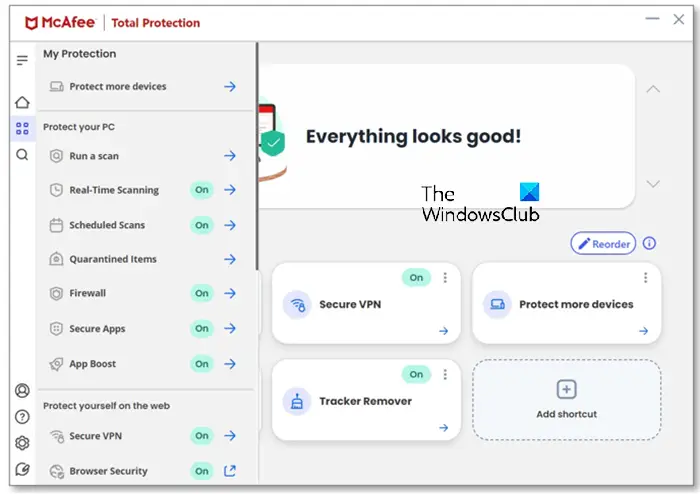Toggle Tracker Remover card On badge
The height and width of the screenshot is (494, 700).
pos(416,374)
